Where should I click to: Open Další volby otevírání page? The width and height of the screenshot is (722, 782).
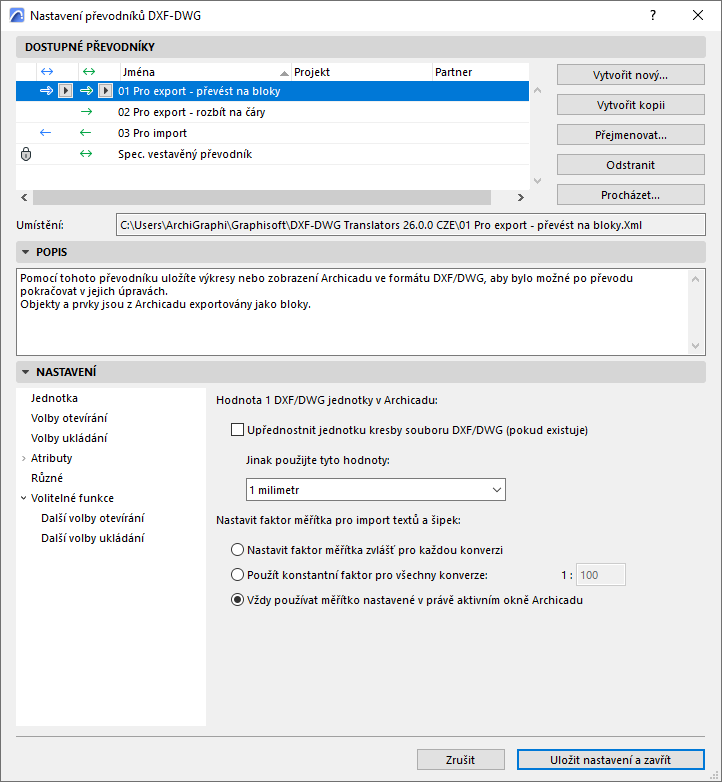[93, 518]
